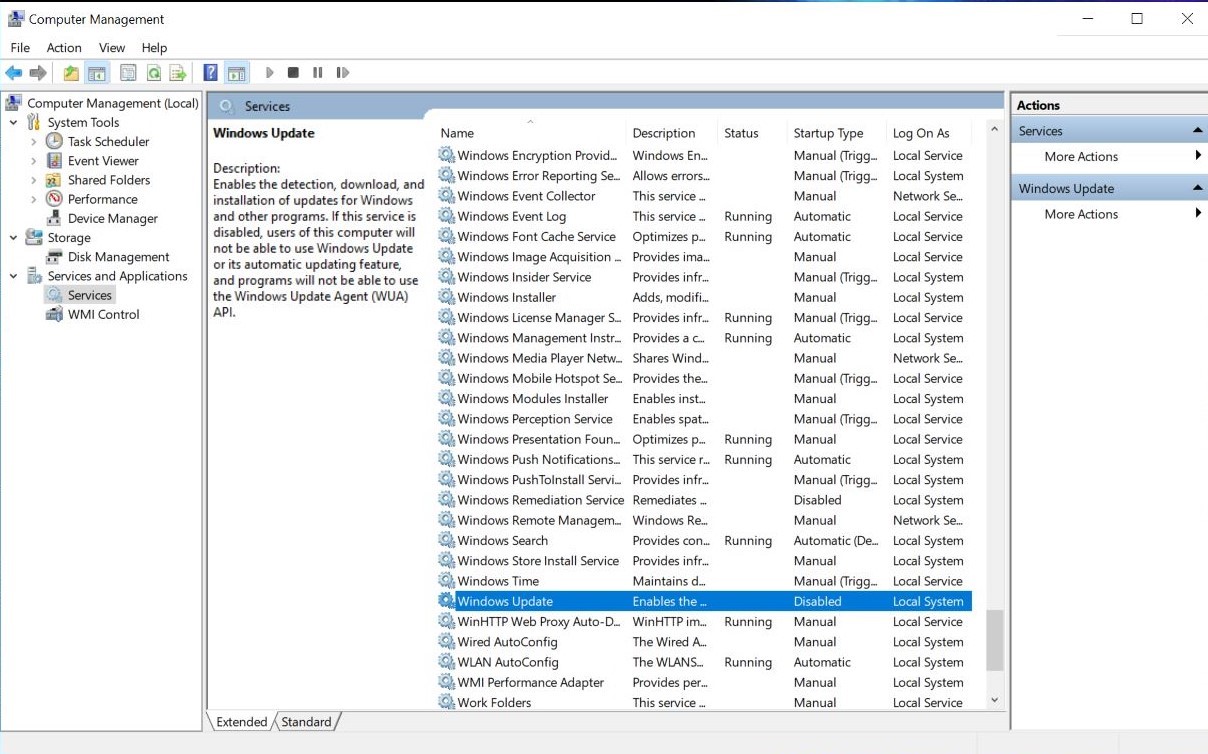Click the scrollbar up arrow in services list
The width and height of the screenshot is (1208, 754).
click(x=994, y=130)
